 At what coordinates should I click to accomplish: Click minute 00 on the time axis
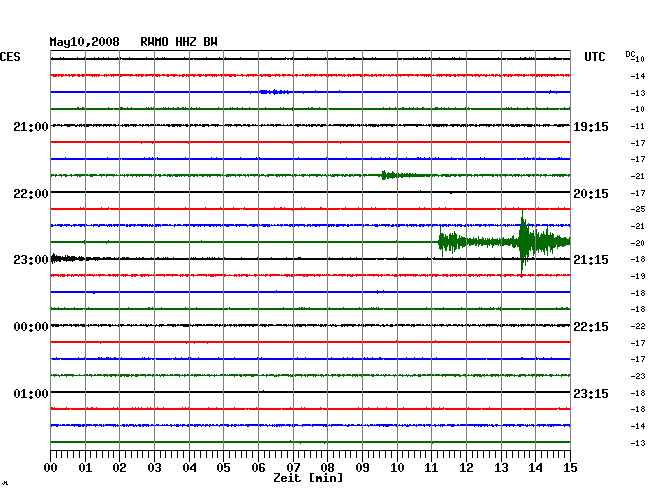tap(50, 468)
